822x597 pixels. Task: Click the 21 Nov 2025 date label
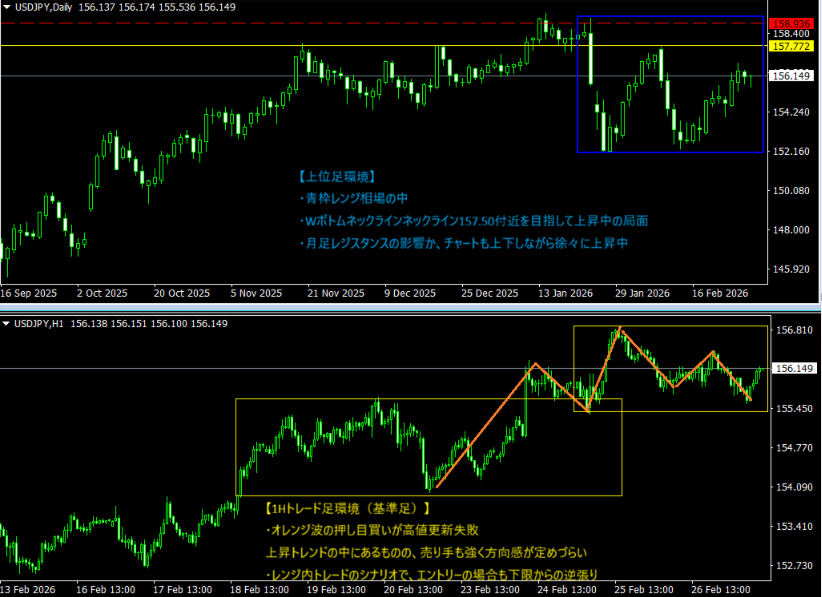tap(336, 294)
